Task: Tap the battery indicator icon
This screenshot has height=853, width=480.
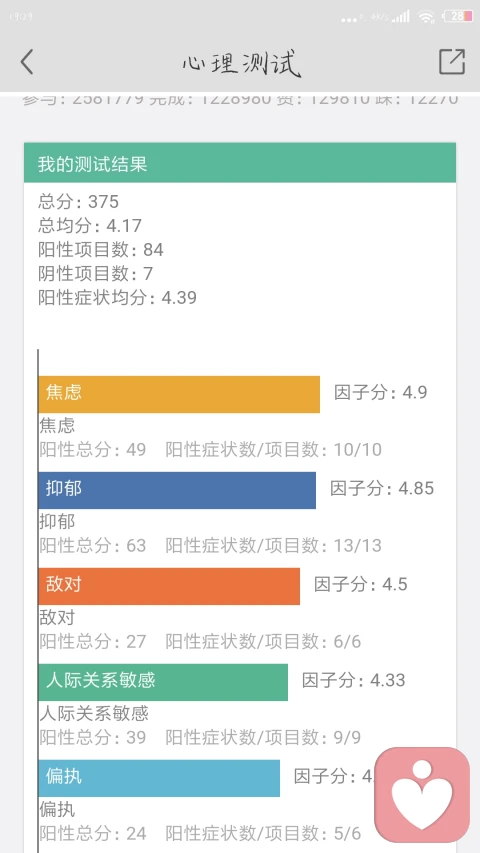Action: (458, 16)
